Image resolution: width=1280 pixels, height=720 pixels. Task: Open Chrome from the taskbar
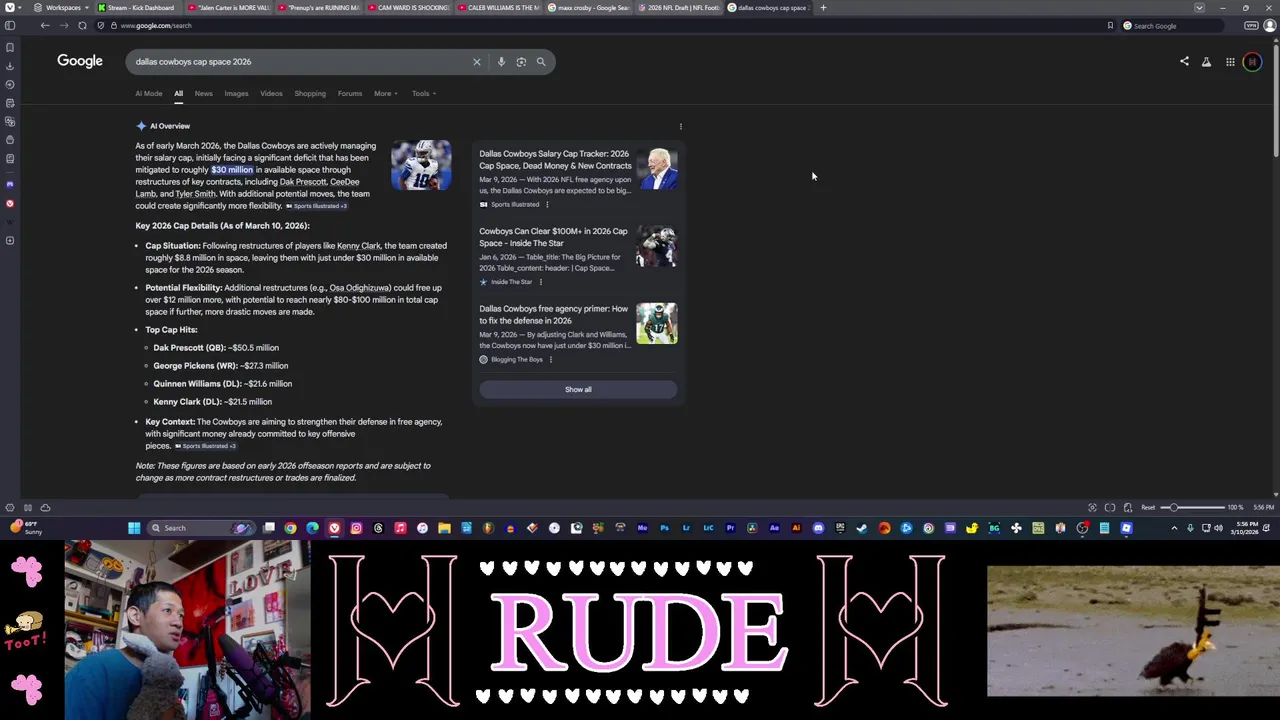pos(290,528)
